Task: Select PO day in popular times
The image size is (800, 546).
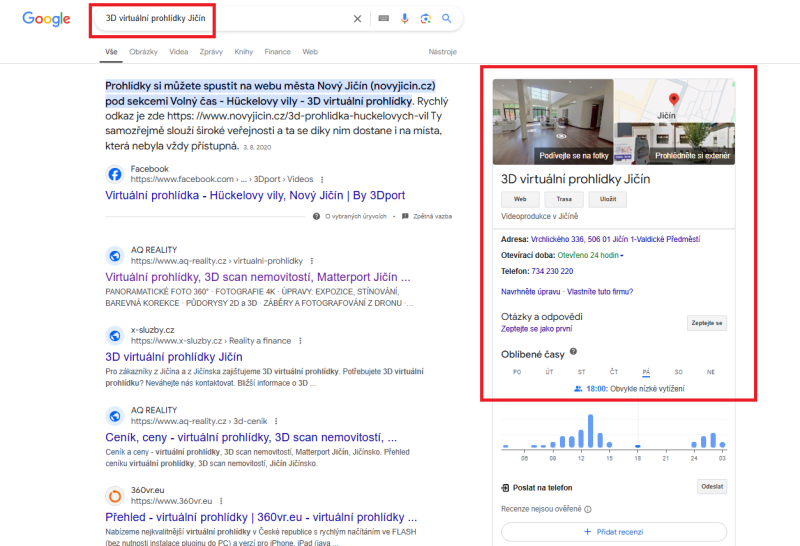Action: point(517,372)
